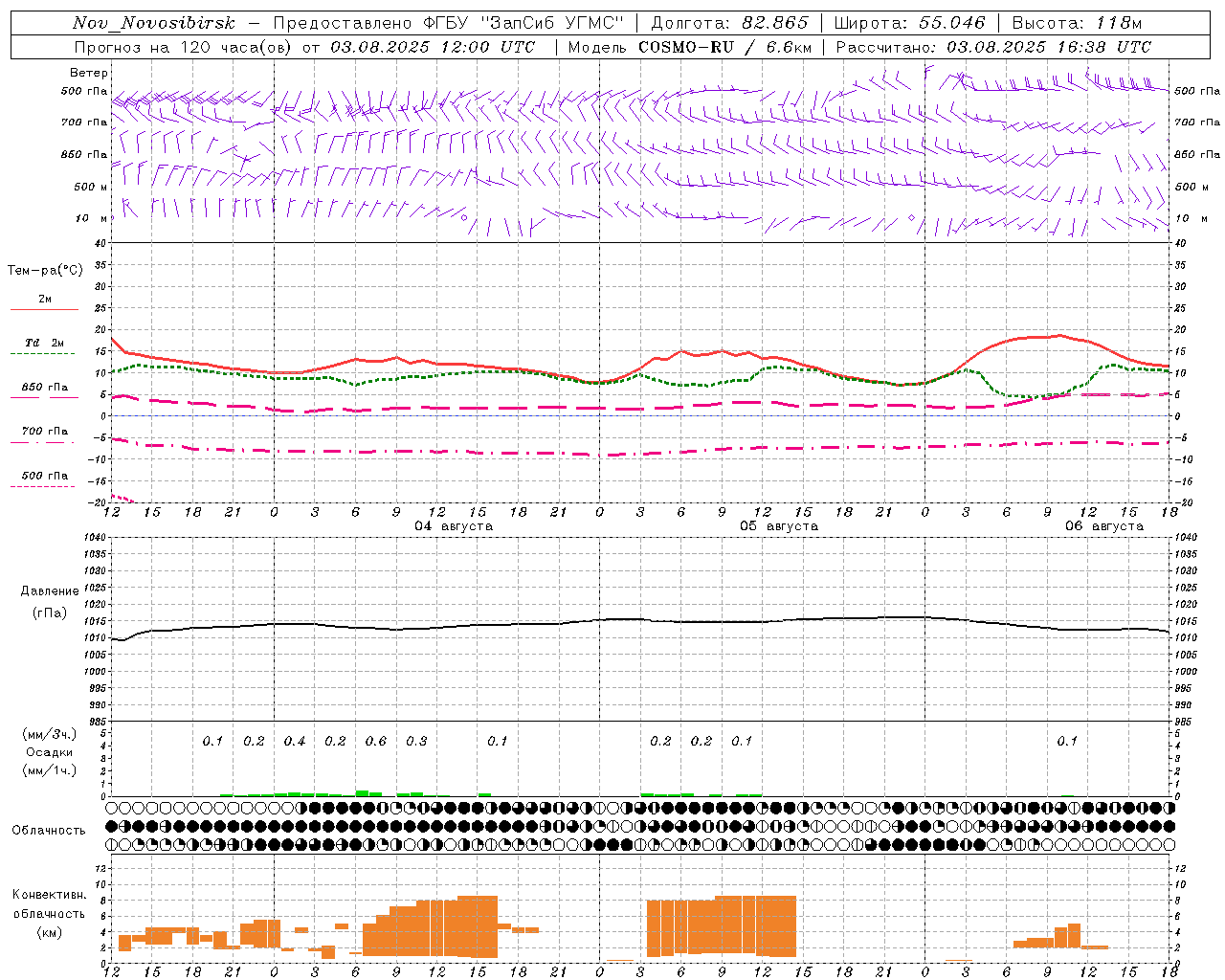Click the "05 августа" date label

(x=779, y=526)
